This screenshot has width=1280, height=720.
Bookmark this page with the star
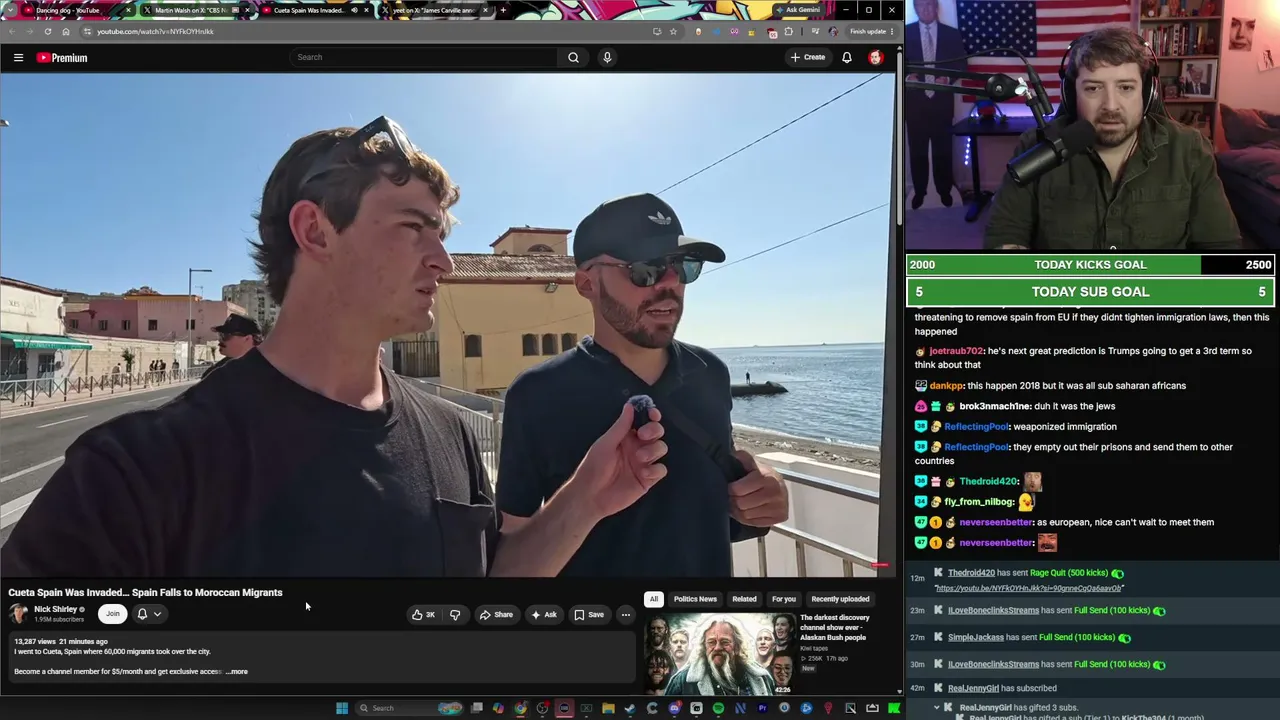click(673, 31)
